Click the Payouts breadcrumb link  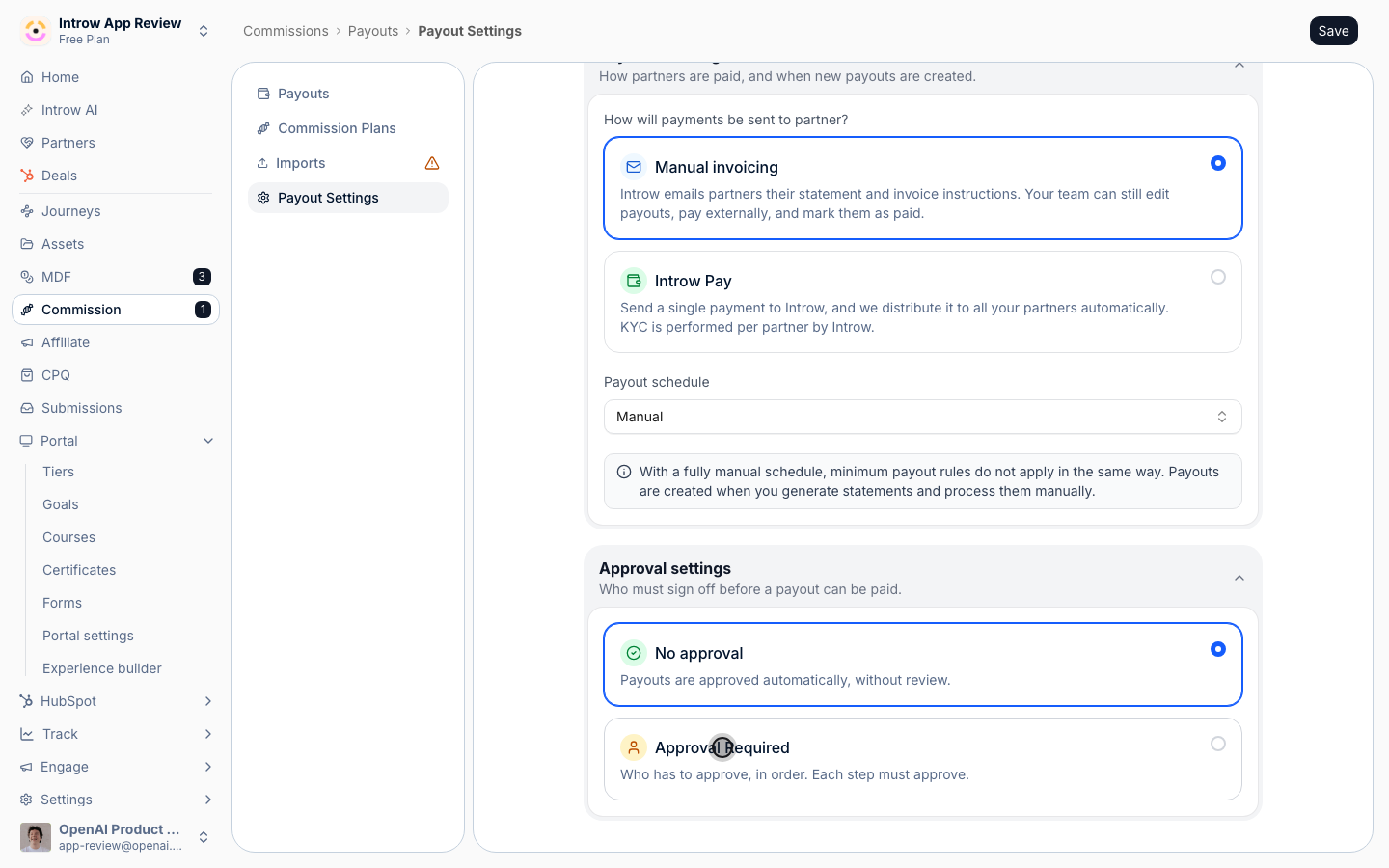click(x=373, y=31)
